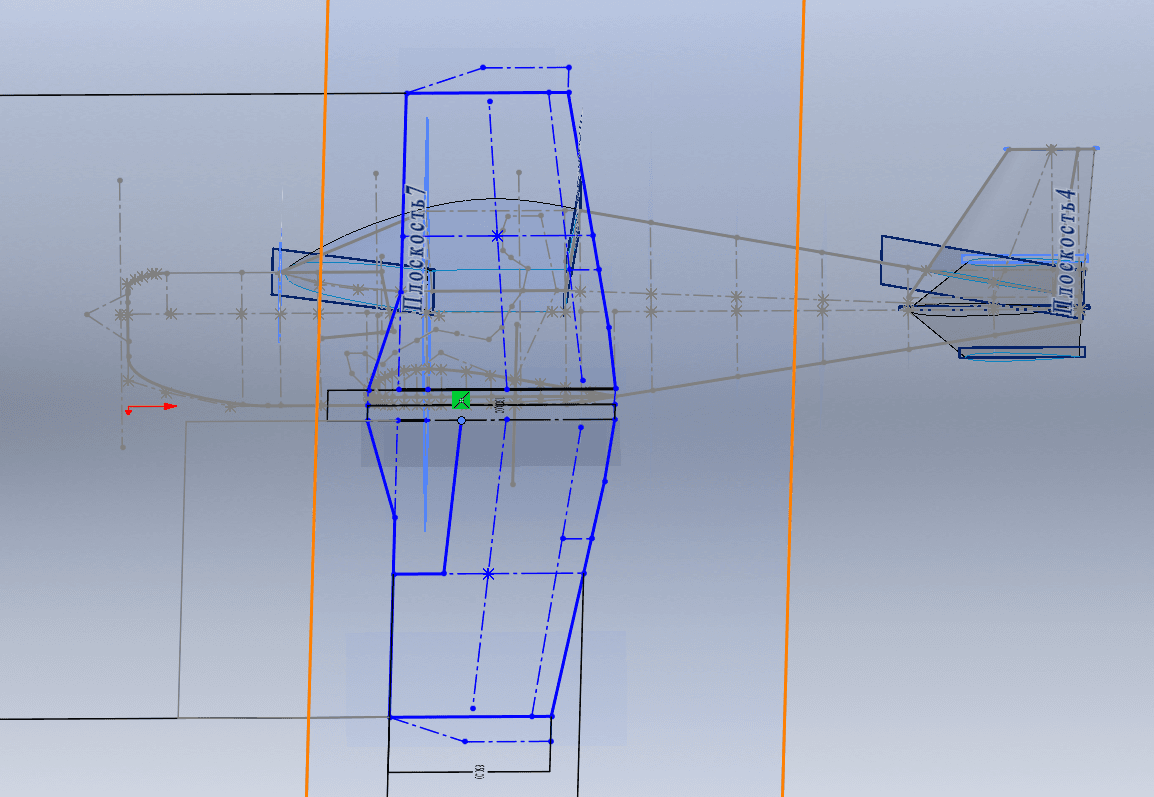
Task: Select the dimension text under the wing tip
Action: (x=479, y=771)
